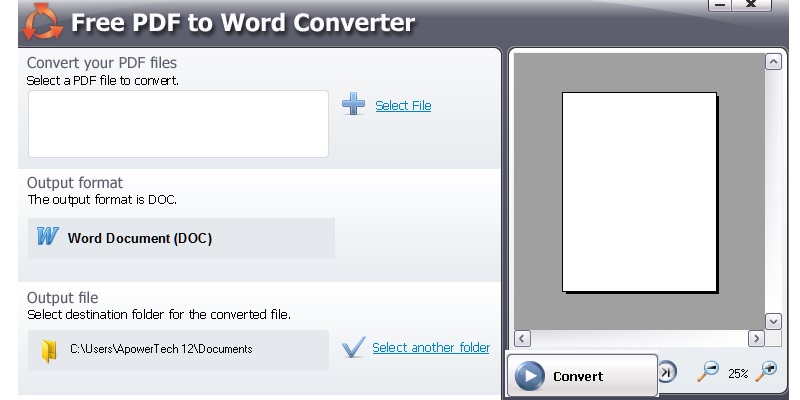Image resolution: width=800 pixels, height=400 pixels.
Task: Close the converter window
Action: pyautogui.click(x=752, y=4)
